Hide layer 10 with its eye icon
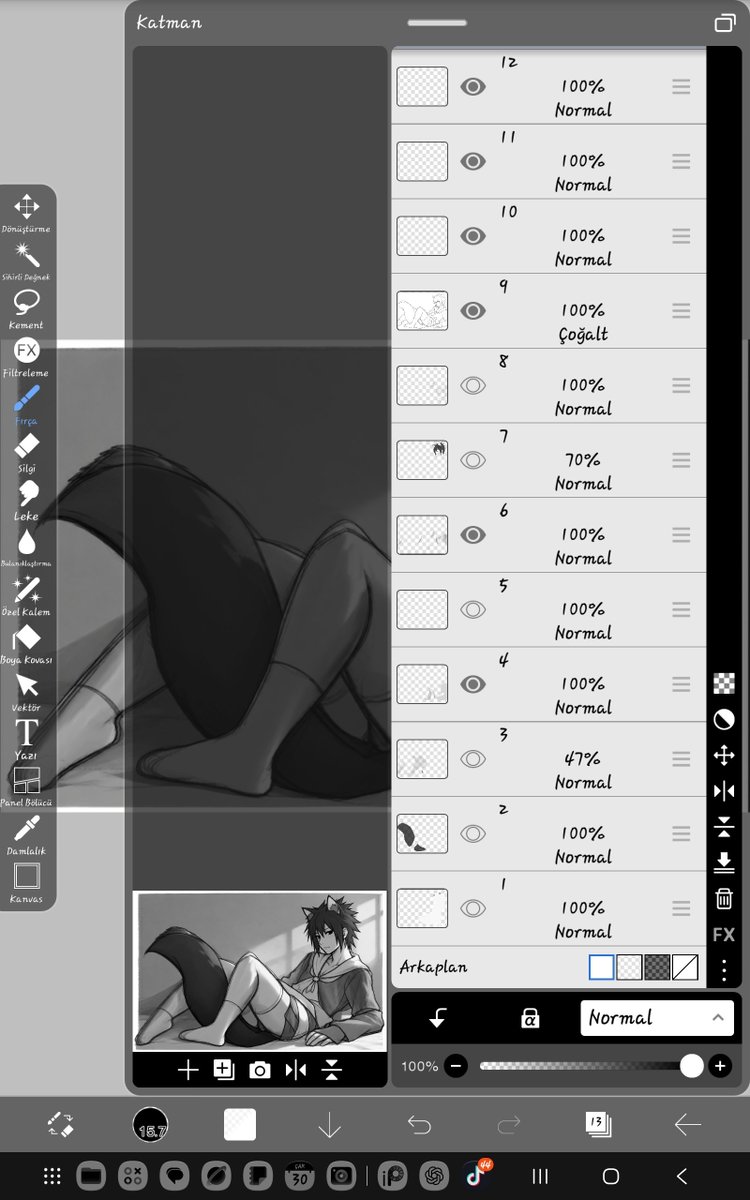 [x=473, y=236]
